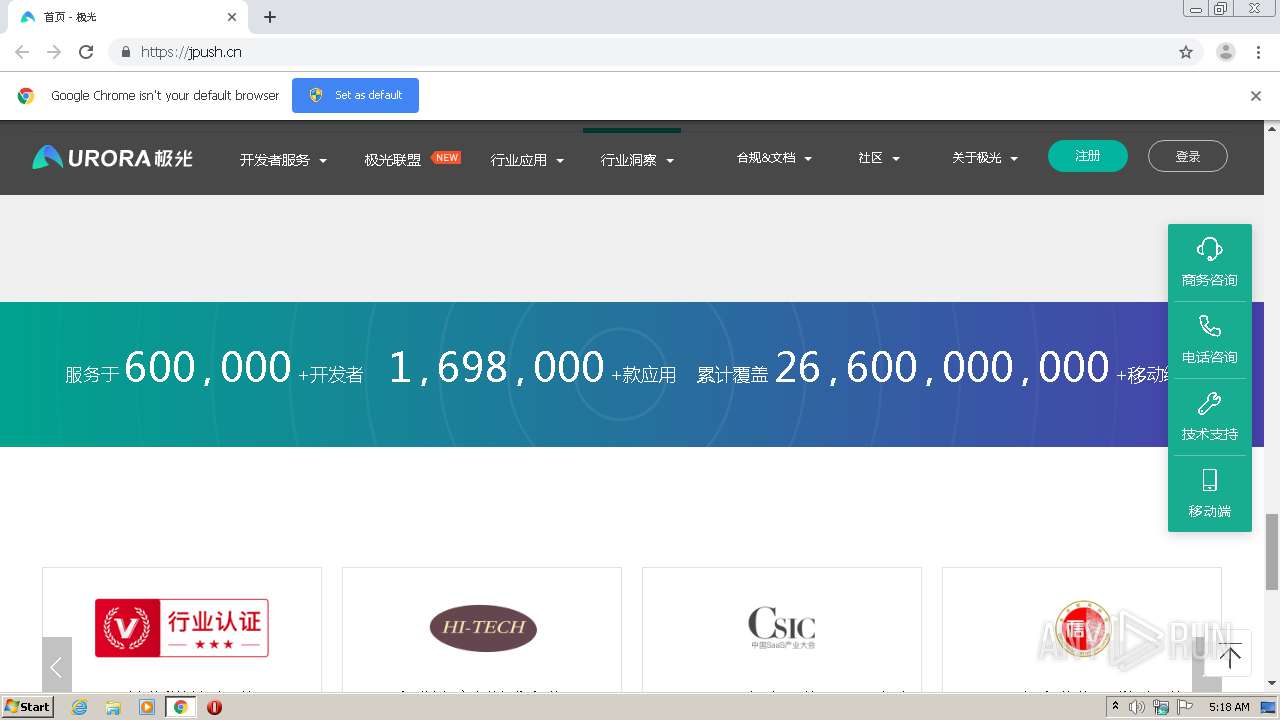Click 1,698,000 apps statistic
The image size is (1280, 720).
497,368
